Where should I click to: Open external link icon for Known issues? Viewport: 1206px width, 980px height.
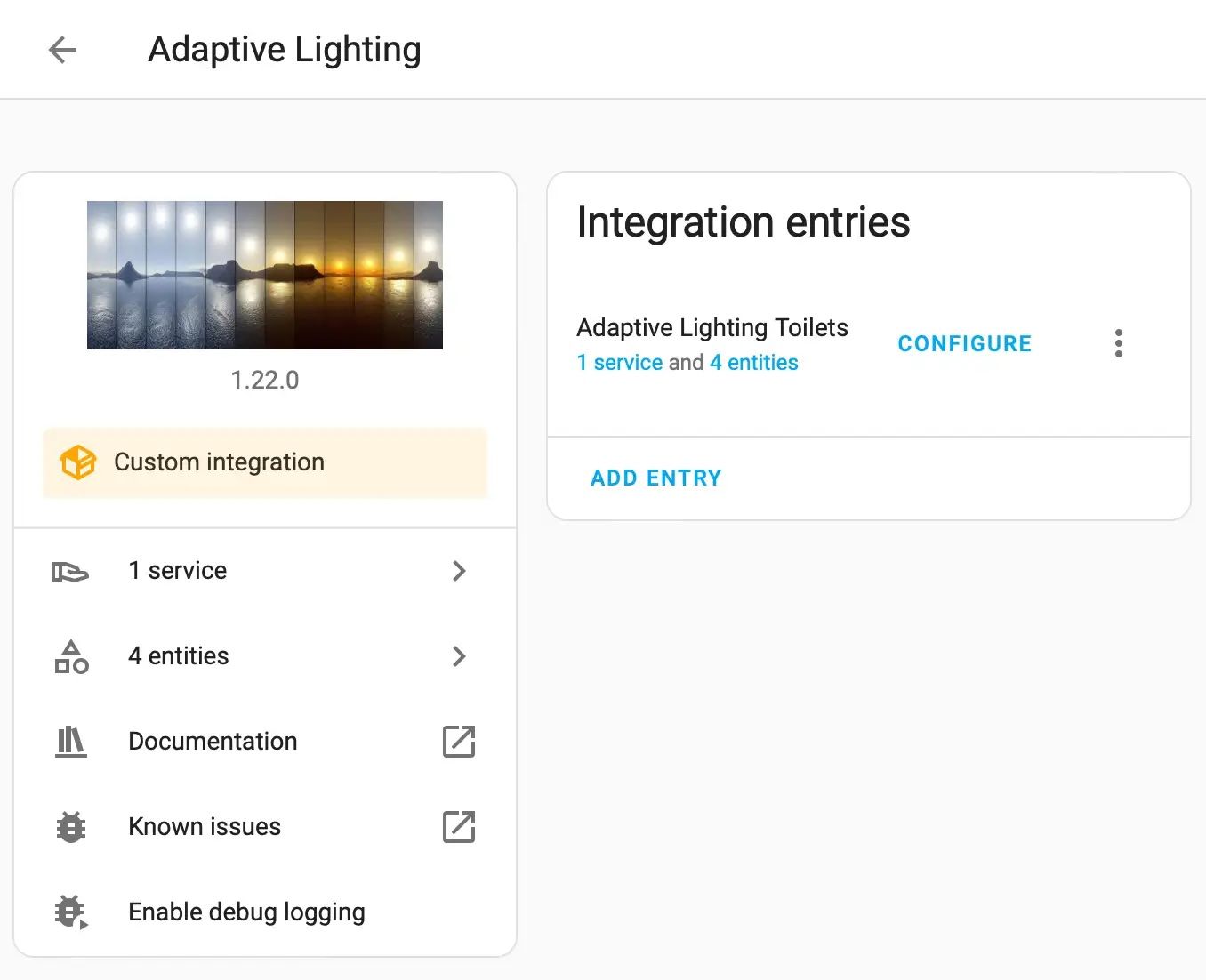point(459,827)
